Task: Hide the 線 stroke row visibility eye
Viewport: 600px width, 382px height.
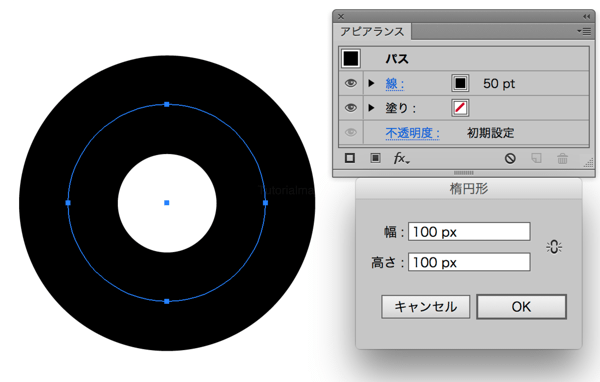Action: pos(351,83)
